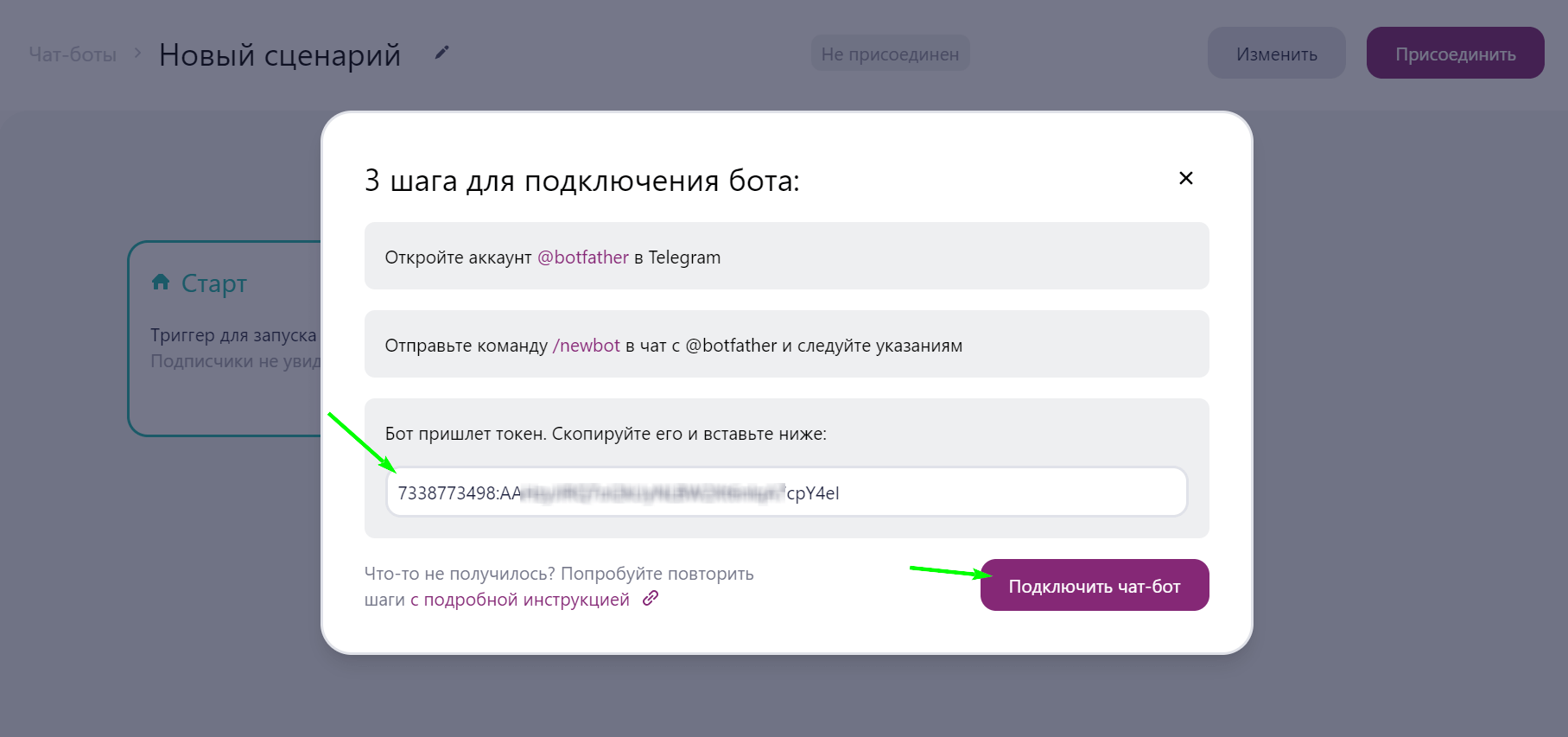Click the home icon in Старт block

[x=161, y=282]
